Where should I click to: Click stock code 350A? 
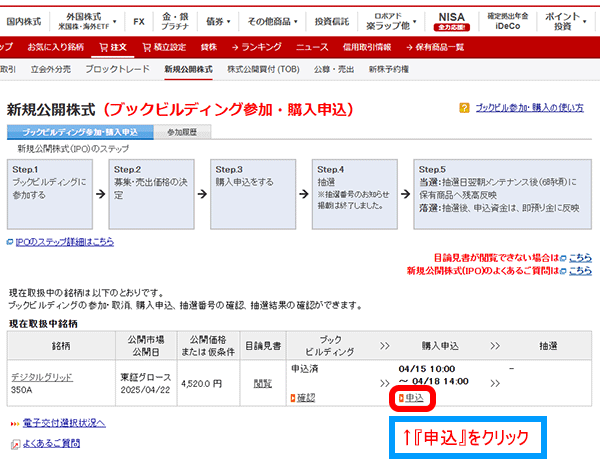[x=22, y=390]
